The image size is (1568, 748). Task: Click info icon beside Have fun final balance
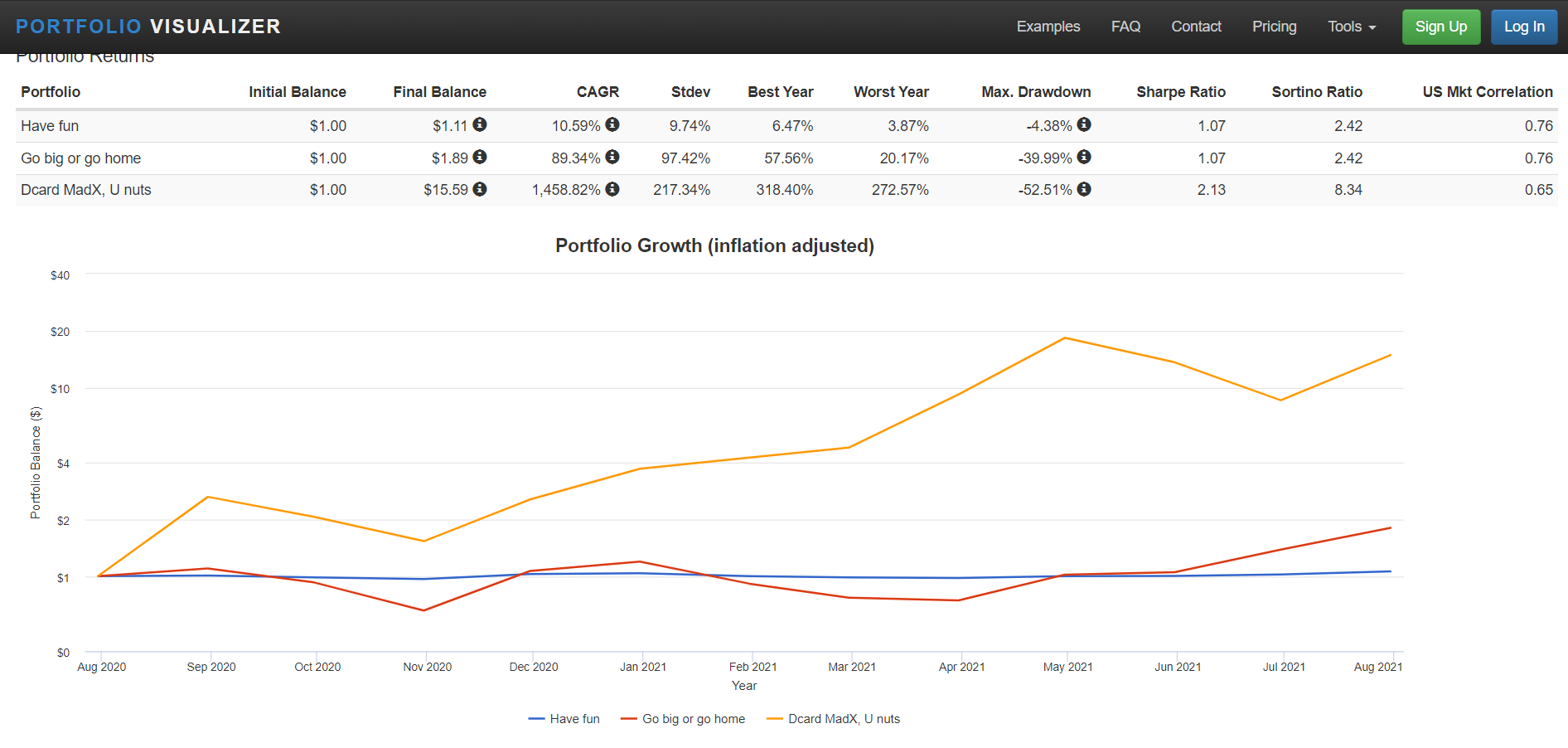click(x=480, y=124)
